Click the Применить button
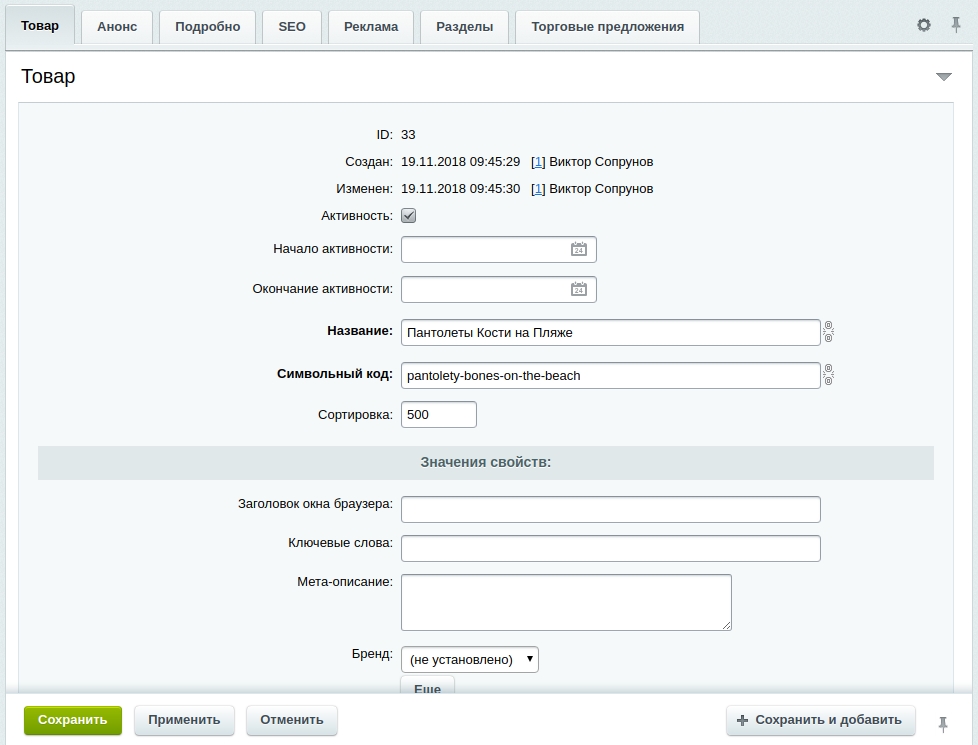Viewport: 978px width, 745px height. [184, 720]
